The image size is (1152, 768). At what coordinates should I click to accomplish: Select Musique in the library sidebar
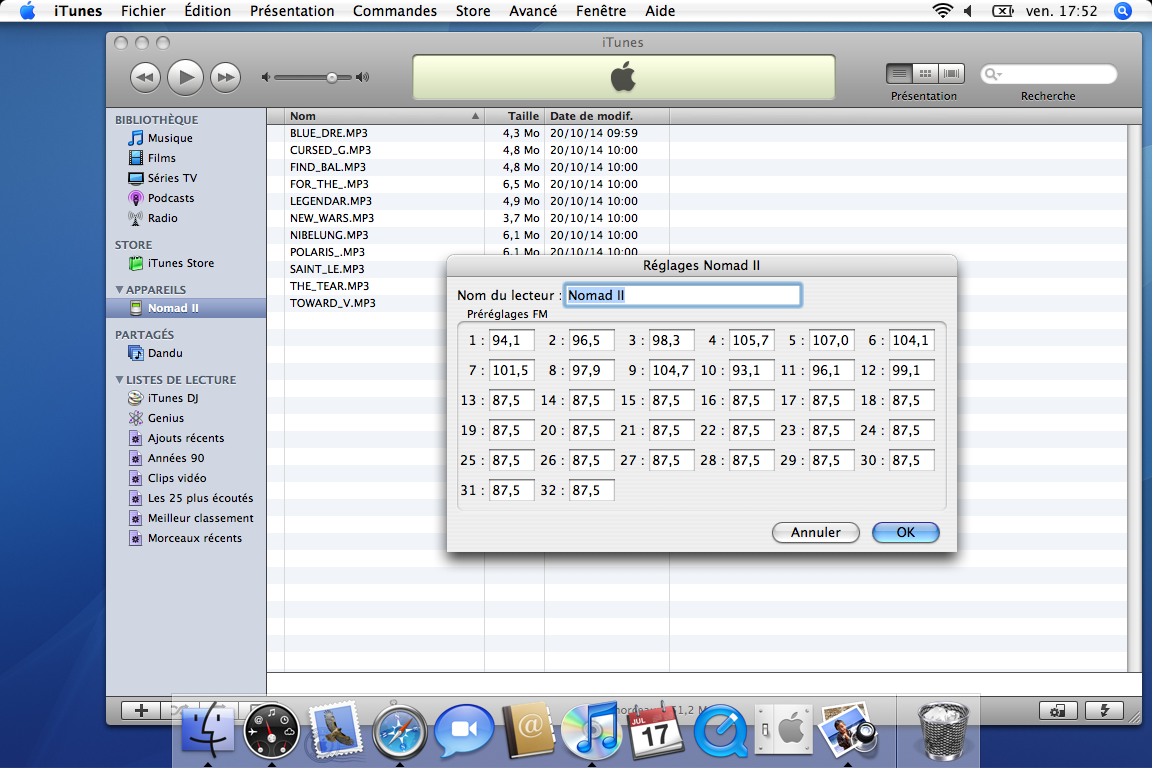click(x=170, y=138)
